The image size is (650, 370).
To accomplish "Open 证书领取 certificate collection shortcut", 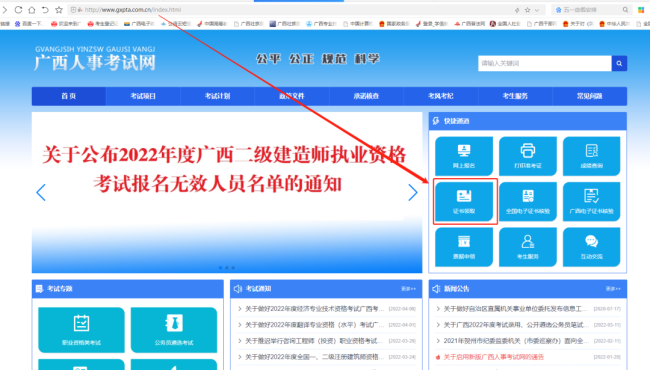I will tap(464, 201).
